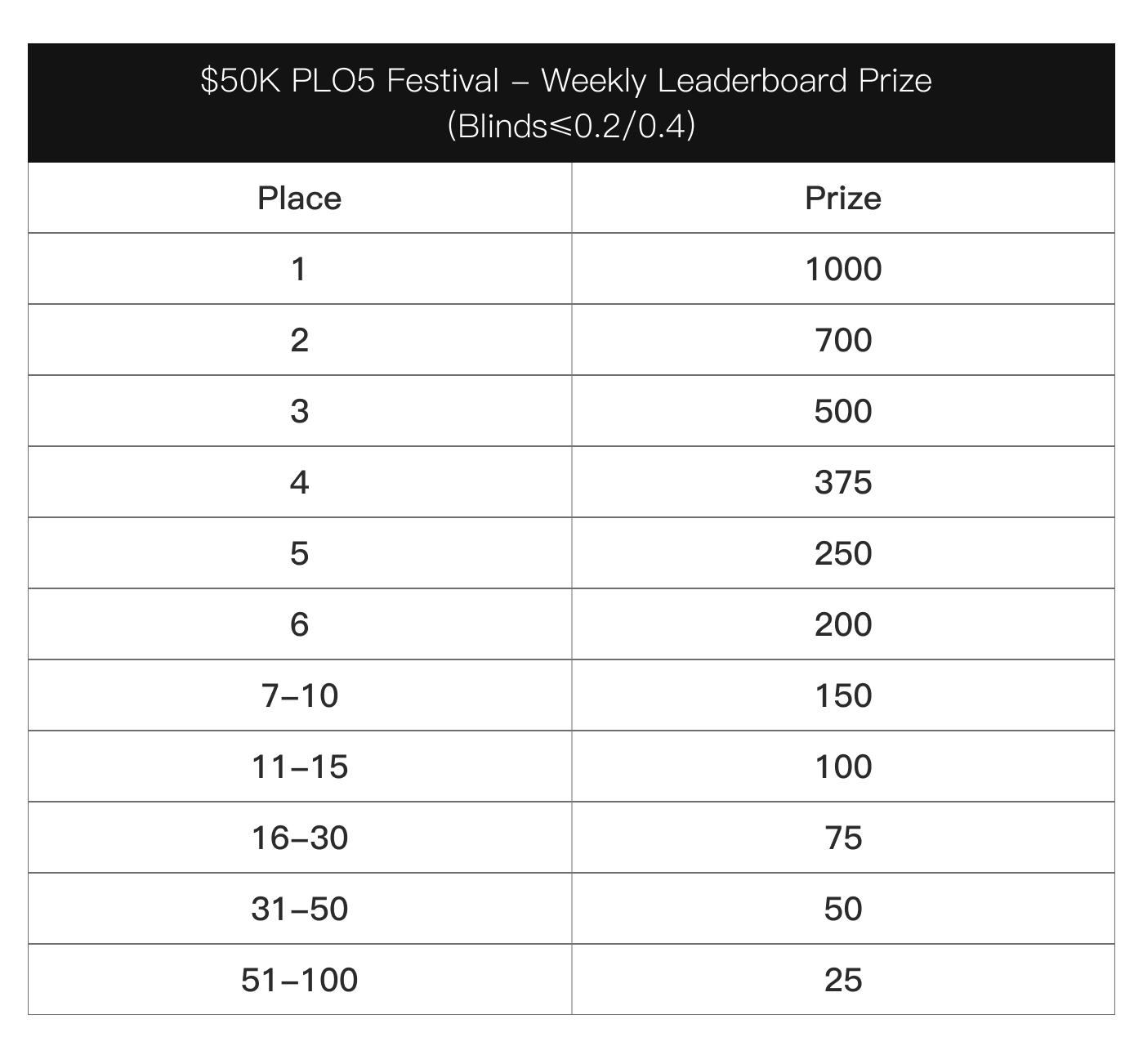Click the 25 prize value
The width and height of the screenshot is (1143, 1064).
(843, 980)
